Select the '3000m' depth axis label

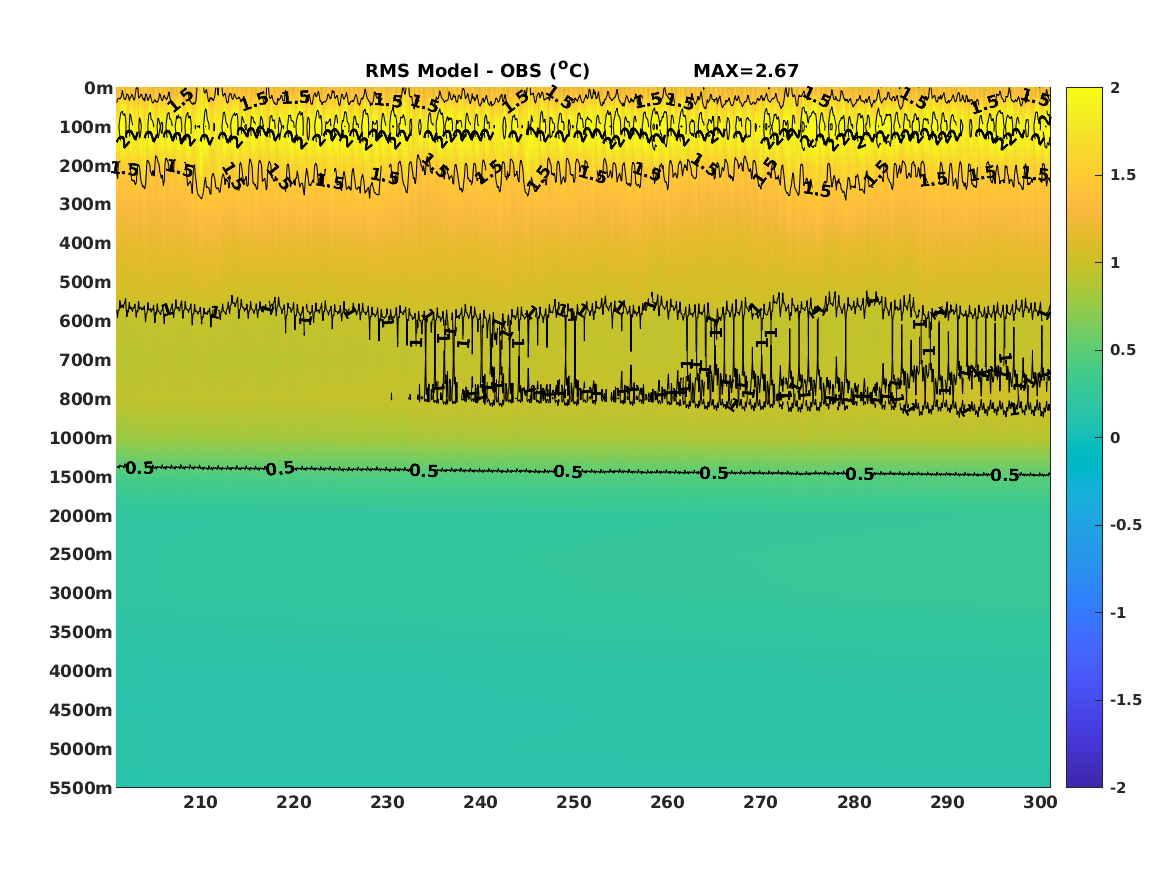(81, 593)
